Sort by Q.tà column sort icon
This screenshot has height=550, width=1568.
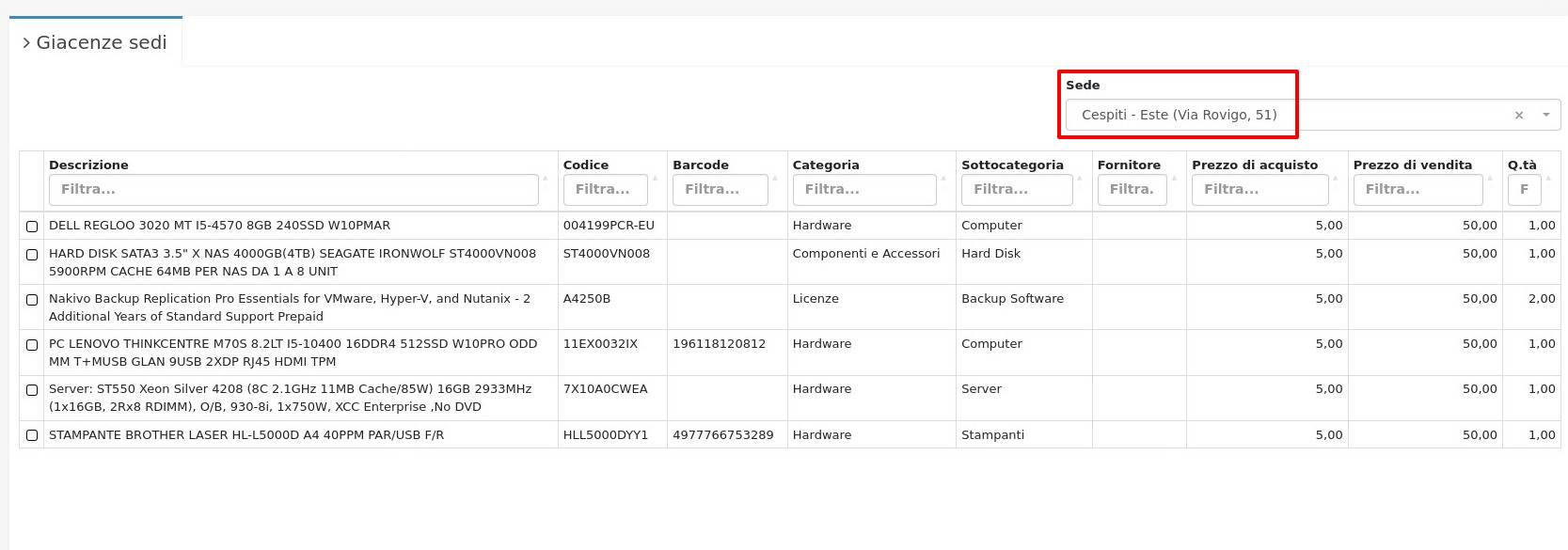click(x=1548, y=178)
